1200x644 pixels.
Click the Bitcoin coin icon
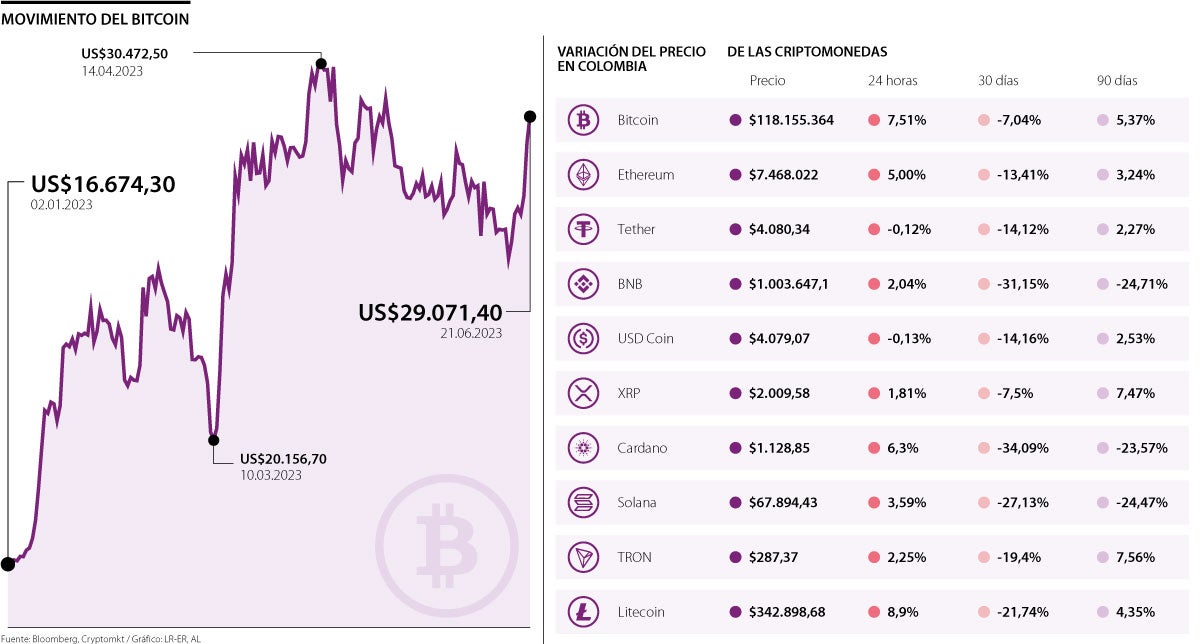[x=582, y=120]
